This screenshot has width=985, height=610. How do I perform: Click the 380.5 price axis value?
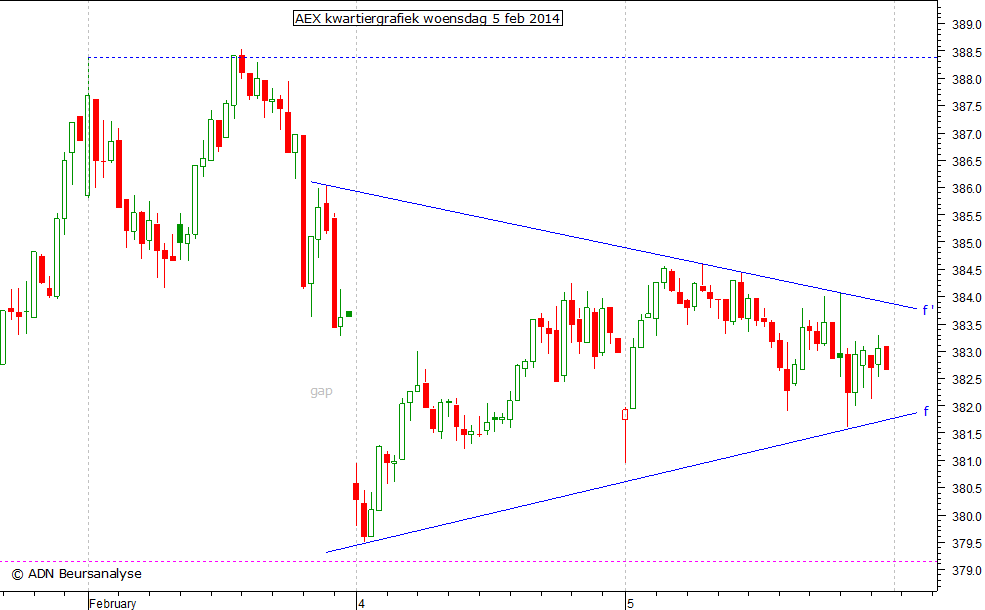[967, 489]
